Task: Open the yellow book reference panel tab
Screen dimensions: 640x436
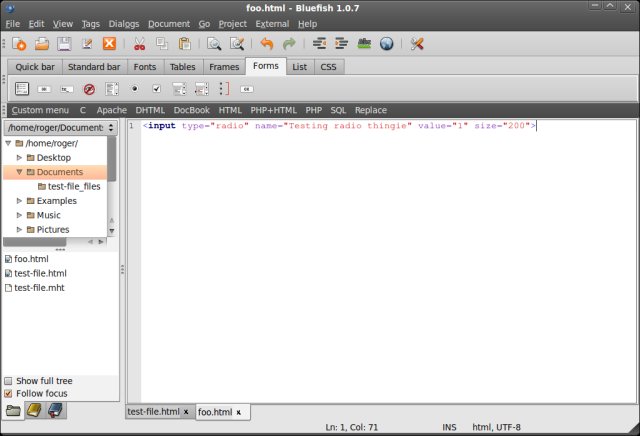Action: click(34, 411)
